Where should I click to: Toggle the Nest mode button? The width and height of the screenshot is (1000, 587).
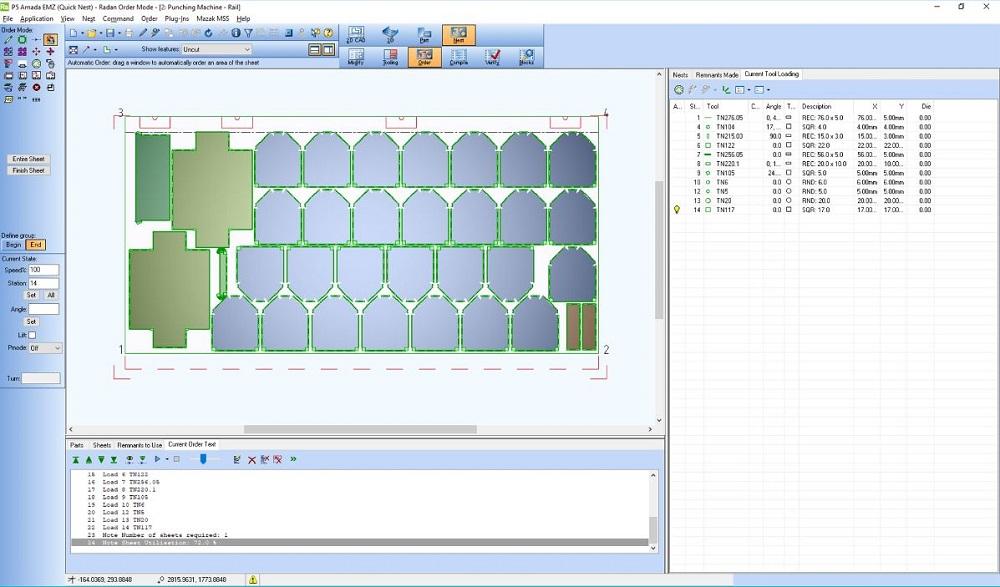(x=458, y=34)
